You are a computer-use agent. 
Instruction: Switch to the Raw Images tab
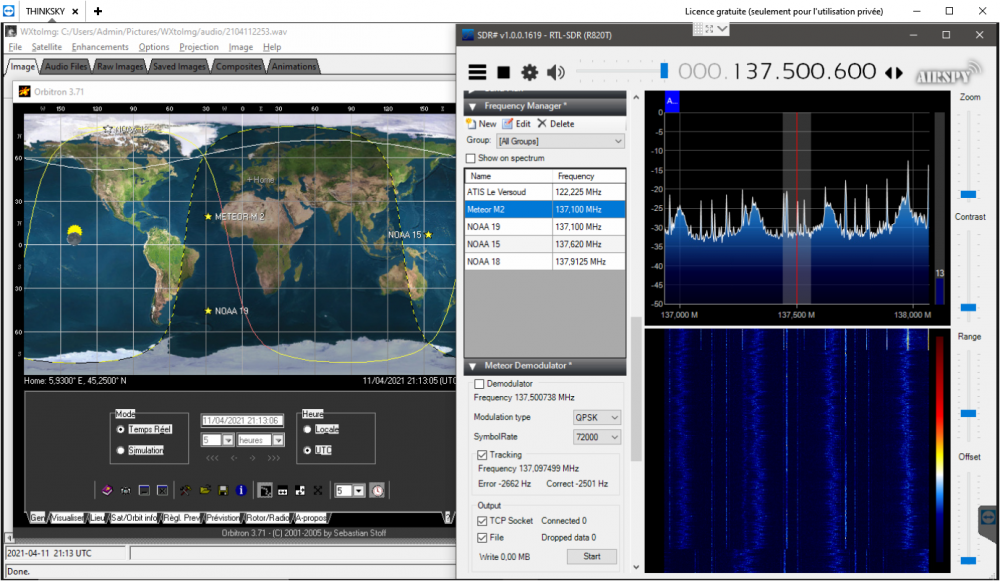pyautogui.click(x=120, y=66)
